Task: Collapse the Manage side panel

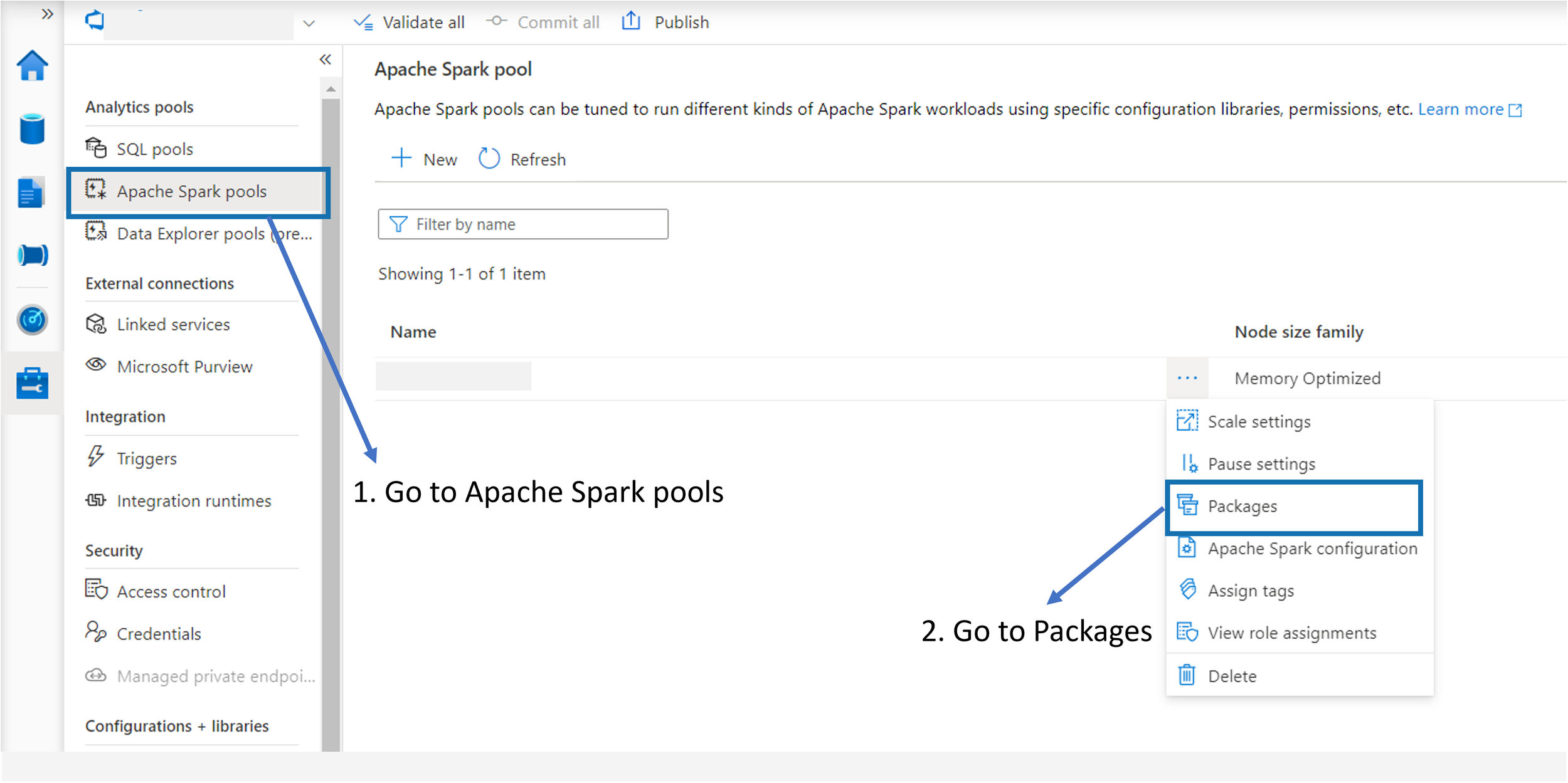Action: 325,60
